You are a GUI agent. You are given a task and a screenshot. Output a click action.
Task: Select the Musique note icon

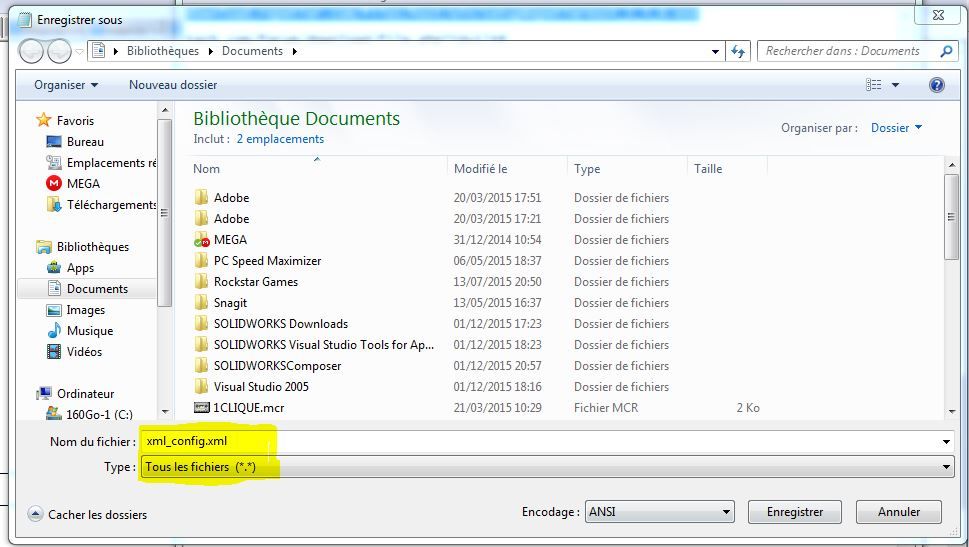[54, 331]
